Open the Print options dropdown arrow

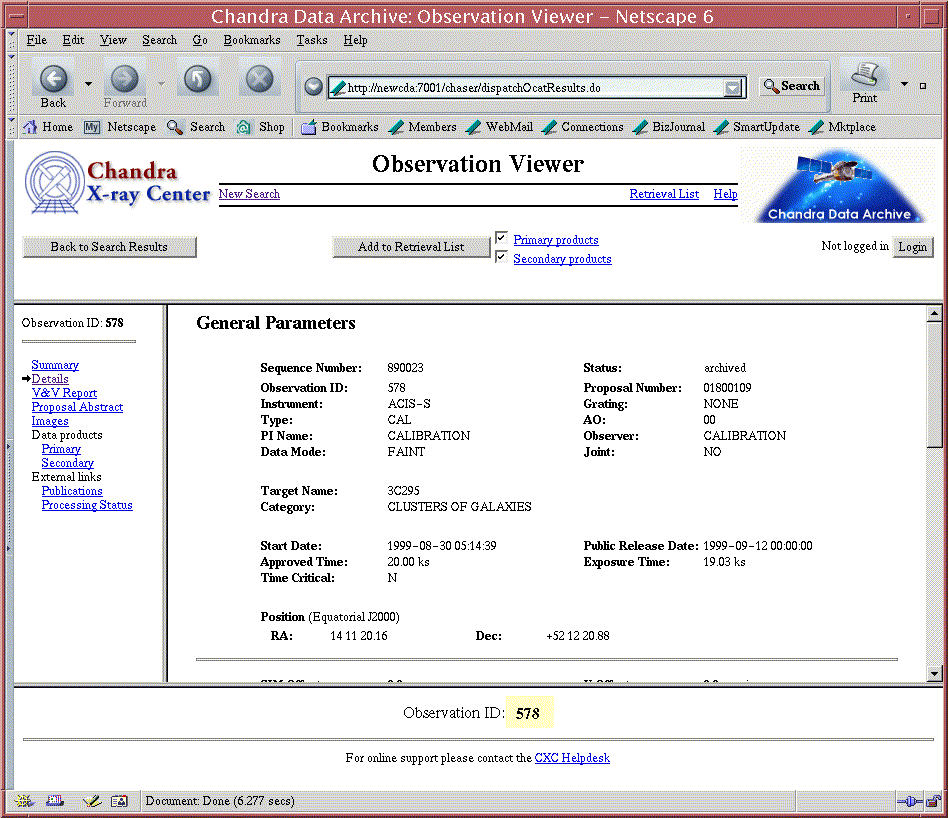click(x=904, y=85)
